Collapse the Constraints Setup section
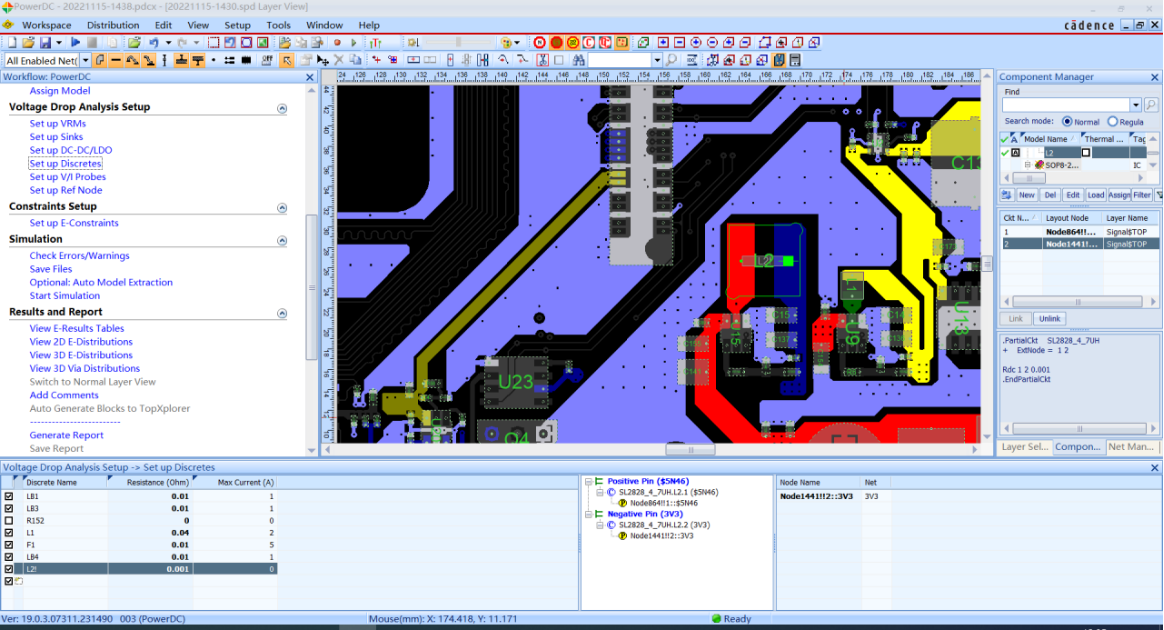This screenshot has height=630, width=1164. pyautogui.click(x=282, y=208)
